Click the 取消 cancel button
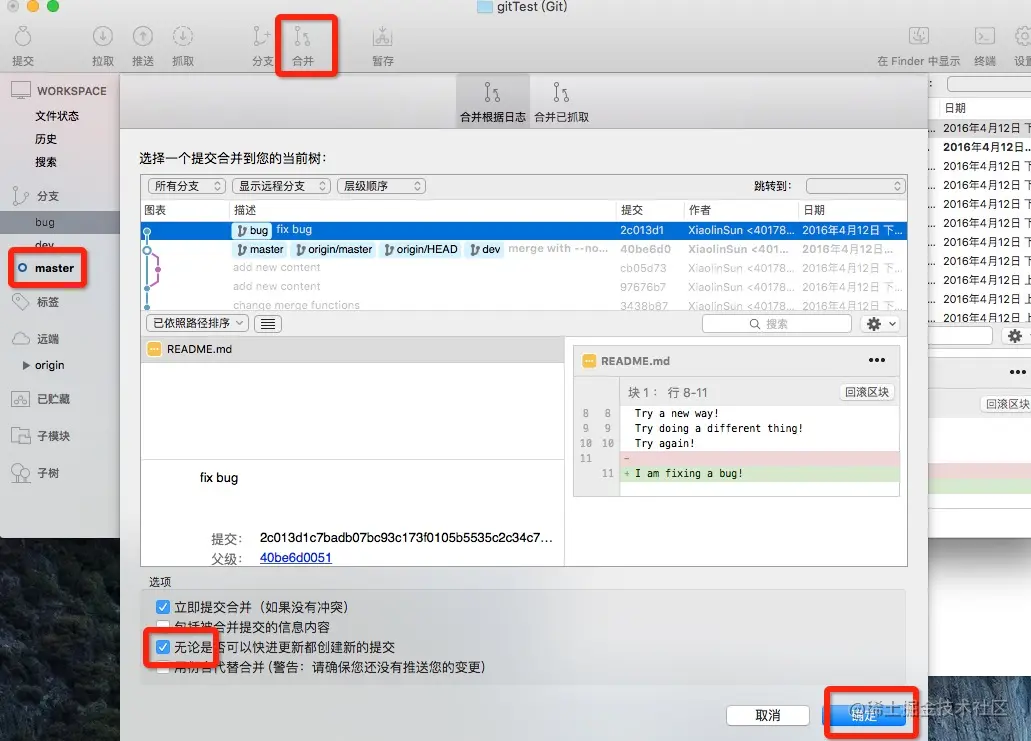1031x741 pixels. click(x=767, y=715)
